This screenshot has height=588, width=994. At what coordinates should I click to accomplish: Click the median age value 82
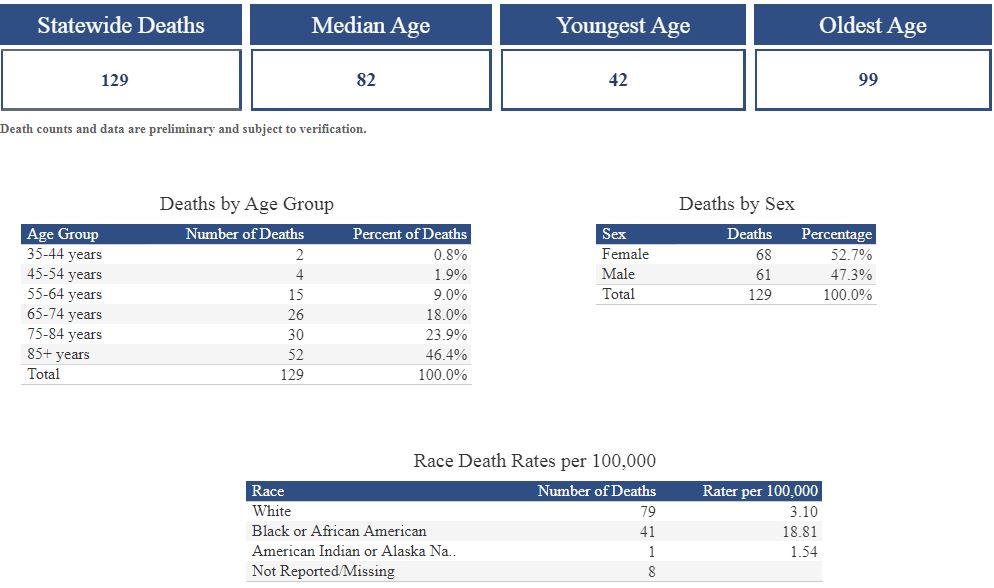tap(366, 80)
